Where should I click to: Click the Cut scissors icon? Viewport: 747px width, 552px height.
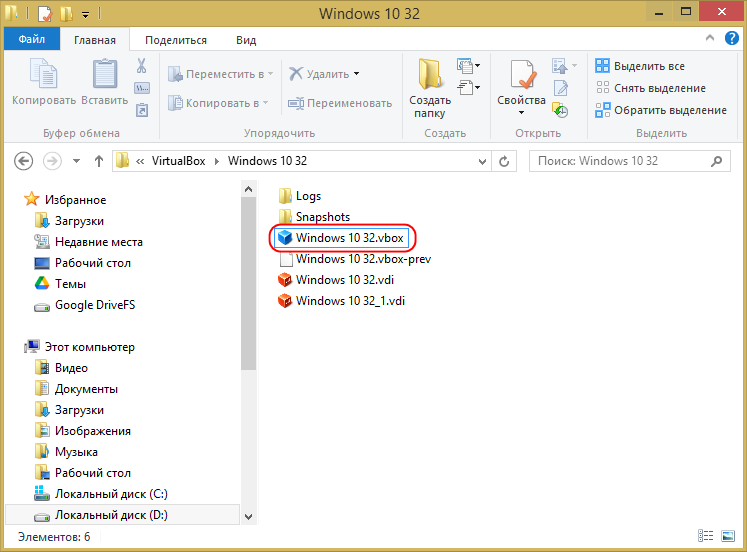pyautogui.click(x=141, y=66)
